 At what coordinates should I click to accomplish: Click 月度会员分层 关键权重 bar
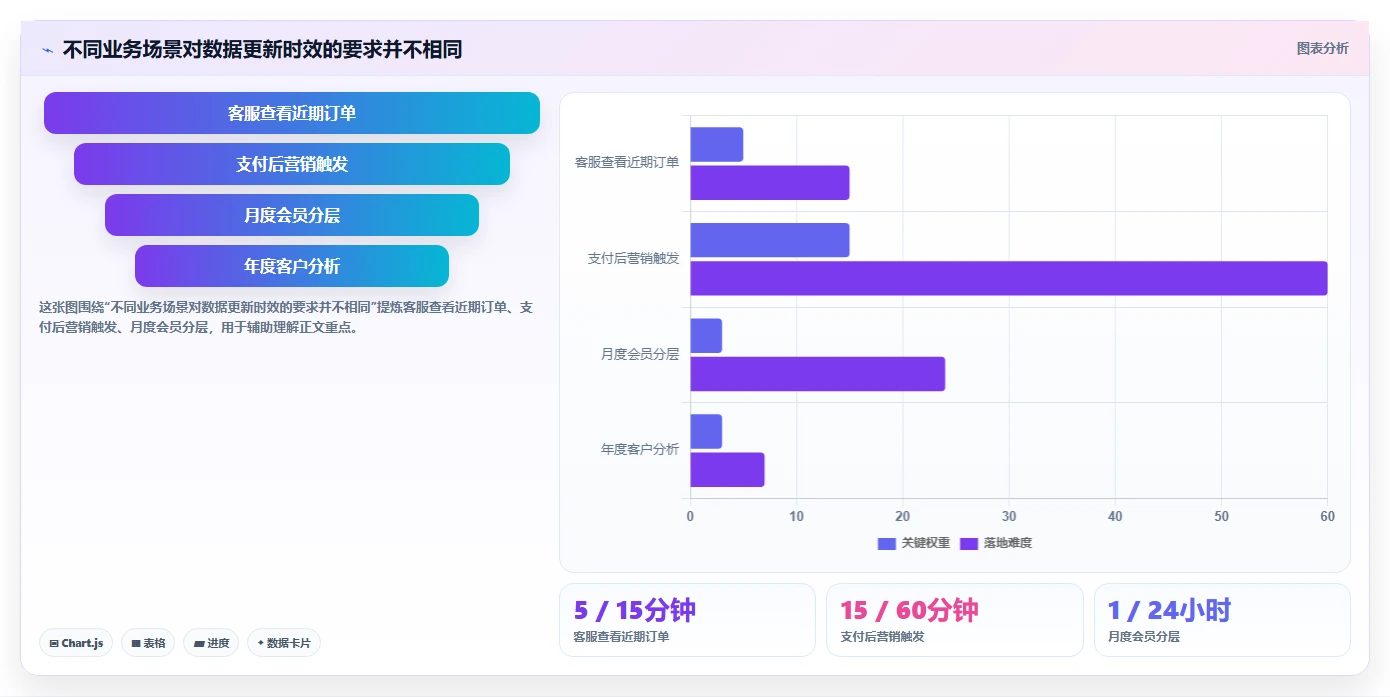coord(706,336)
